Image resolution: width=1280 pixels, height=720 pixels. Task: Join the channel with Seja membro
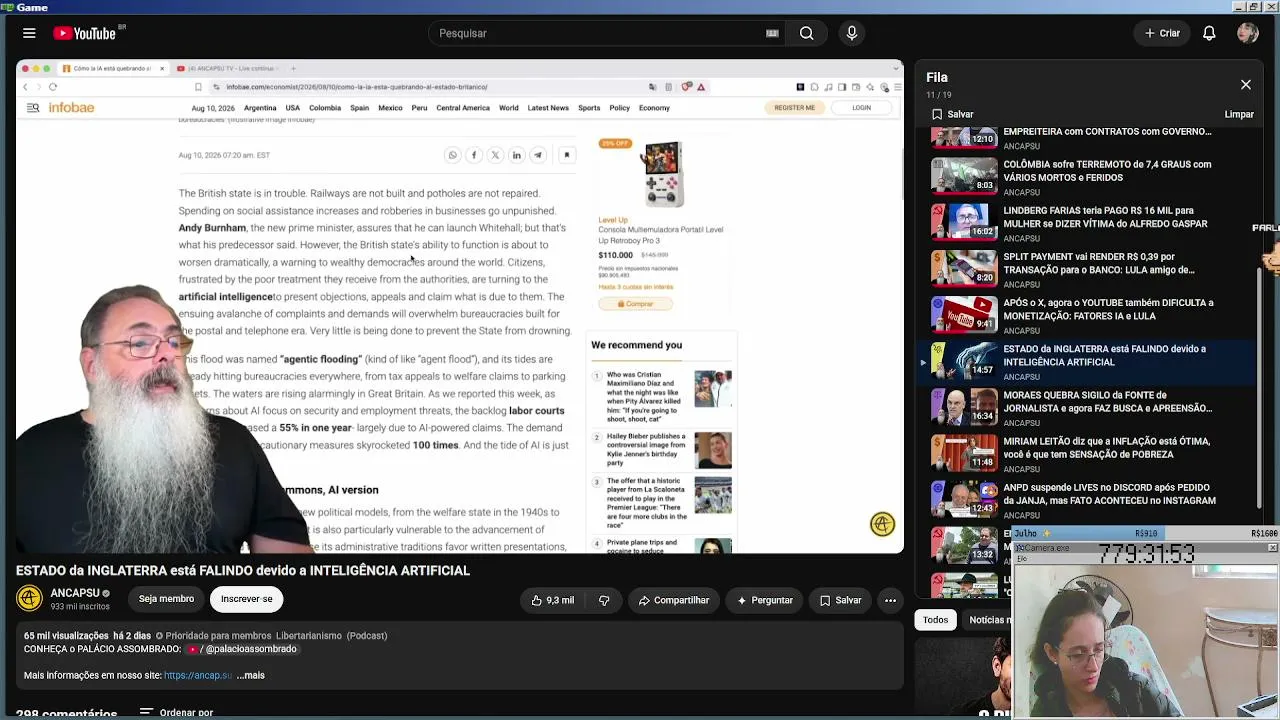coord(166,599)
